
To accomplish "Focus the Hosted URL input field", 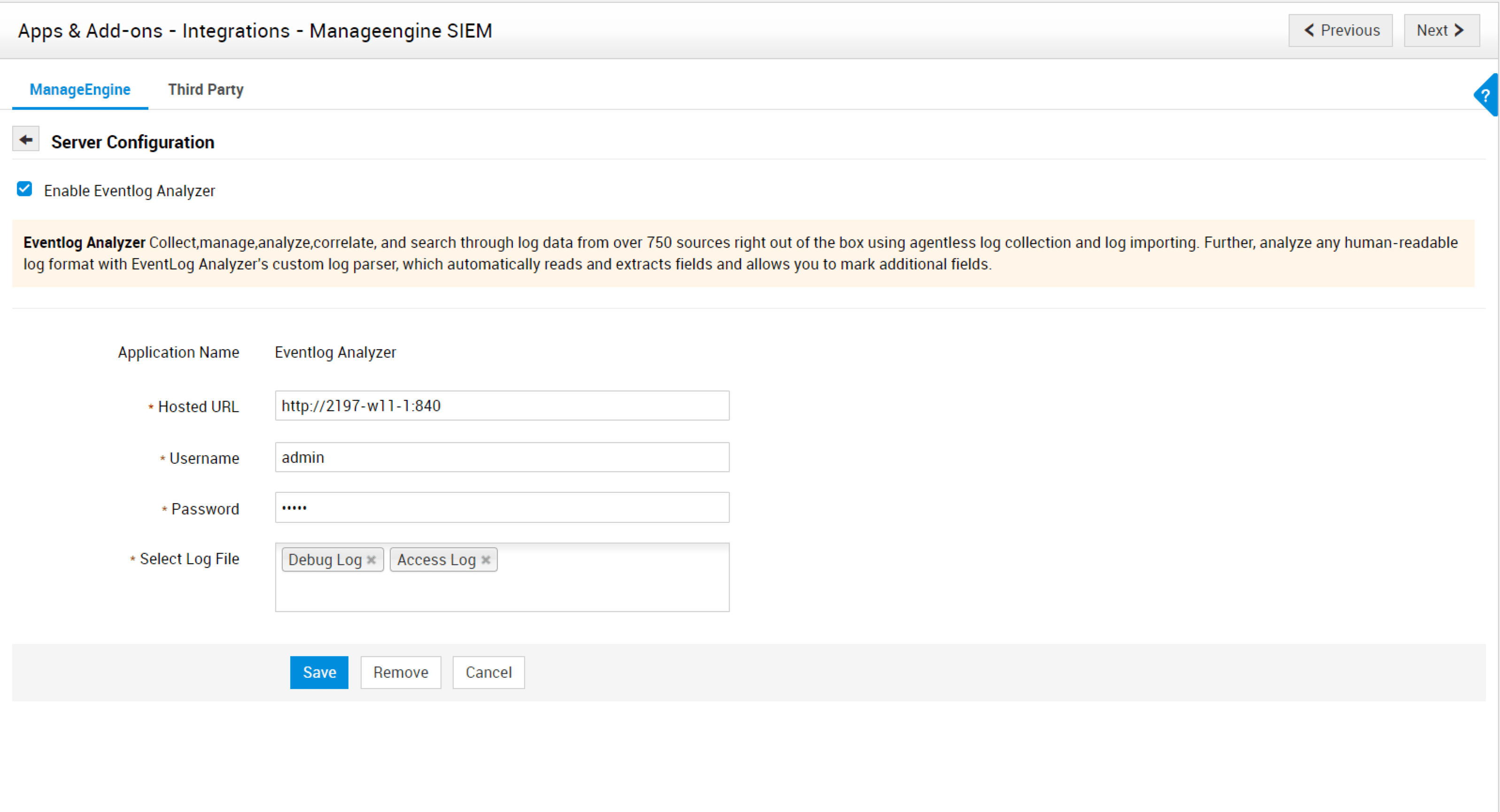I will [502, 406].
